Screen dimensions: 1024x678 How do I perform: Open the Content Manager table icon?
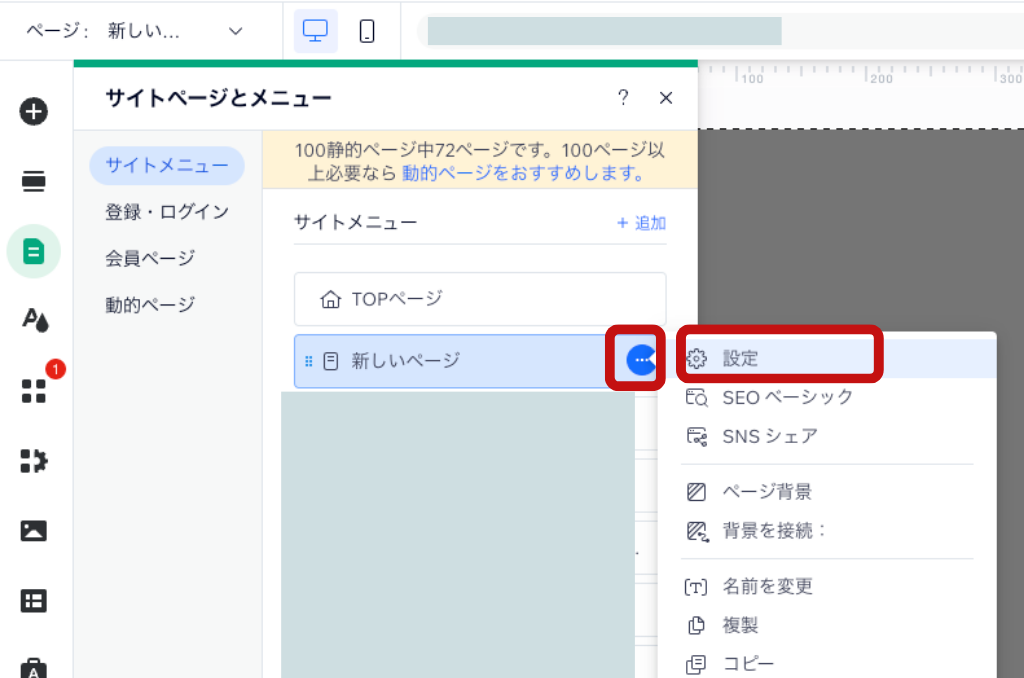[34, 600]
